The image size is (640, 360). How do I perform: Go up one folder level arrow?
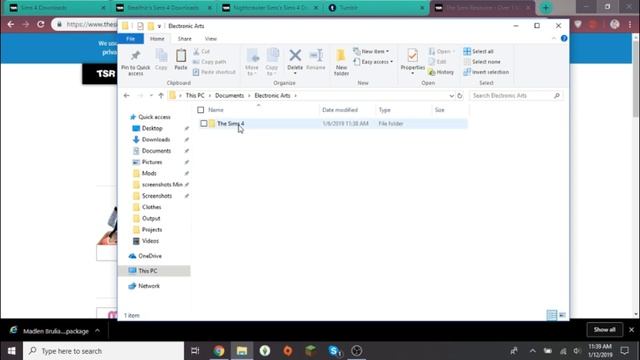coord(161,96)
